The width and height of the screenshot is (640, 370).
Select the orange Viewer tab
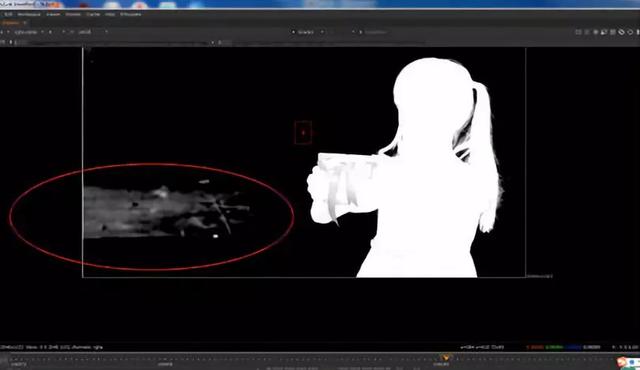(x=11, y=23)
